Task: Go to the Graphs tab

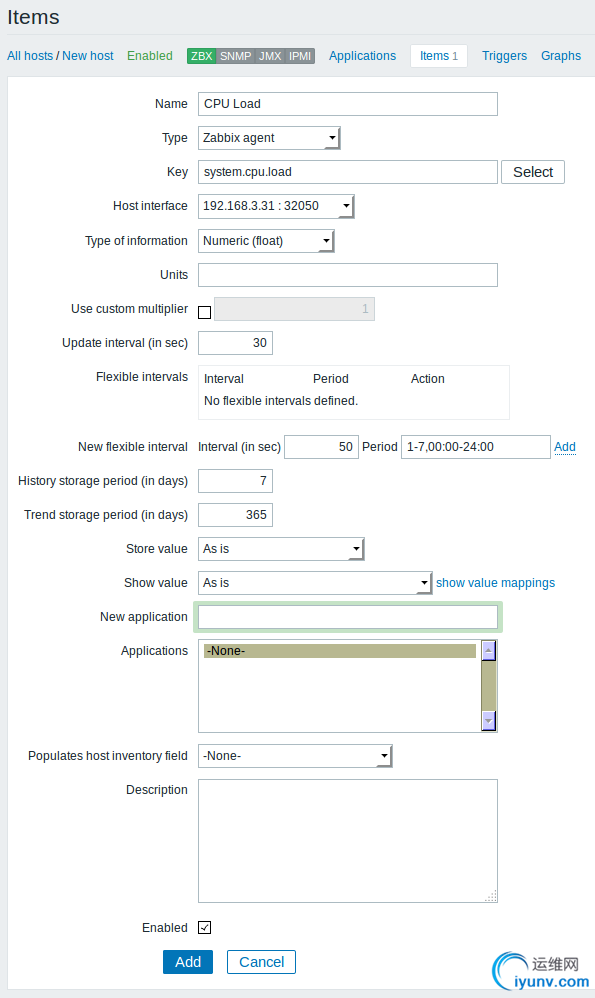Action: 561,56
